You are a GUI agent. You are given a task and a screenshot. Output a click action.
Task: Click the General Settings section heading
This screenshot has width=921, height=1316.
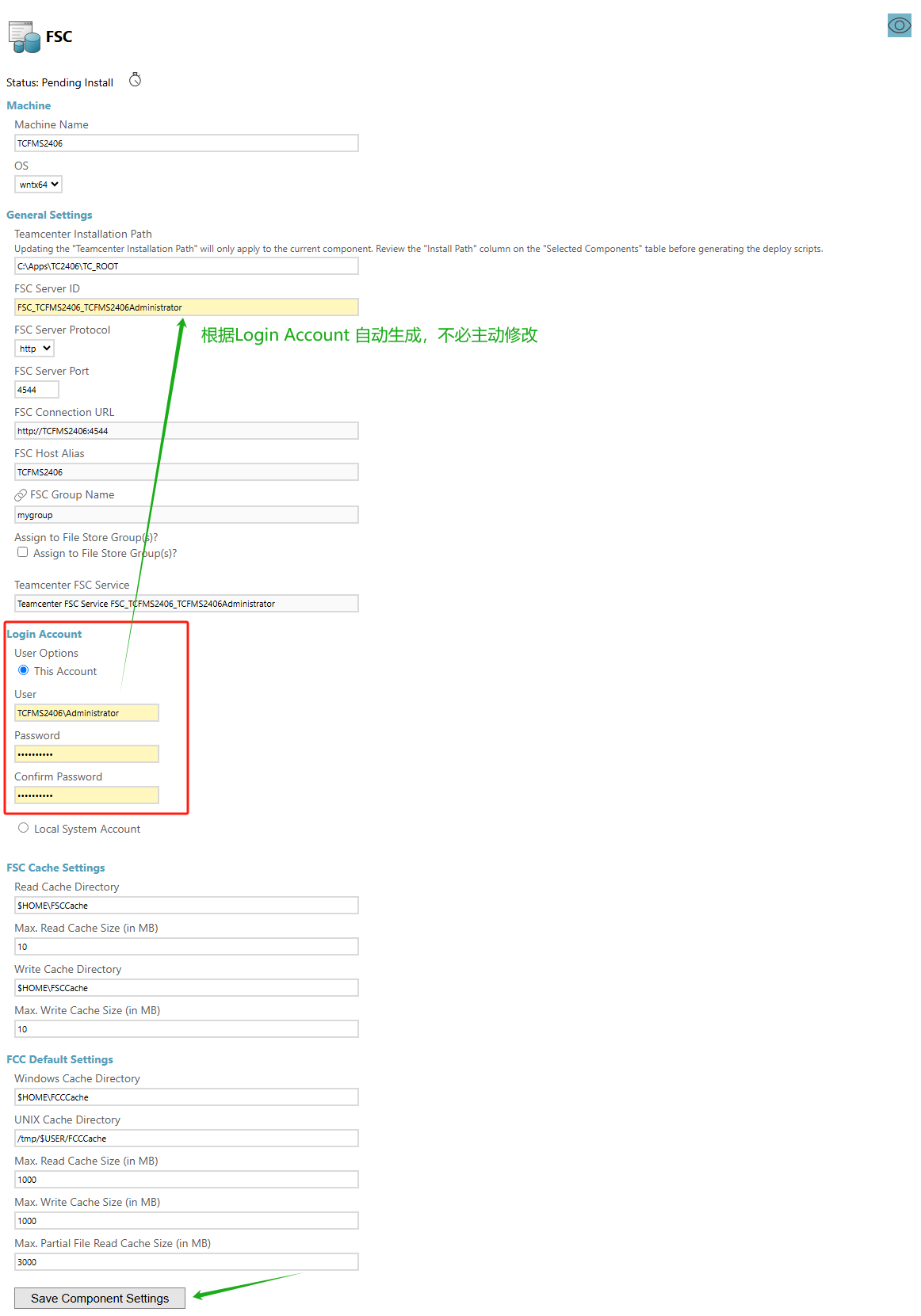pos(49,215)
